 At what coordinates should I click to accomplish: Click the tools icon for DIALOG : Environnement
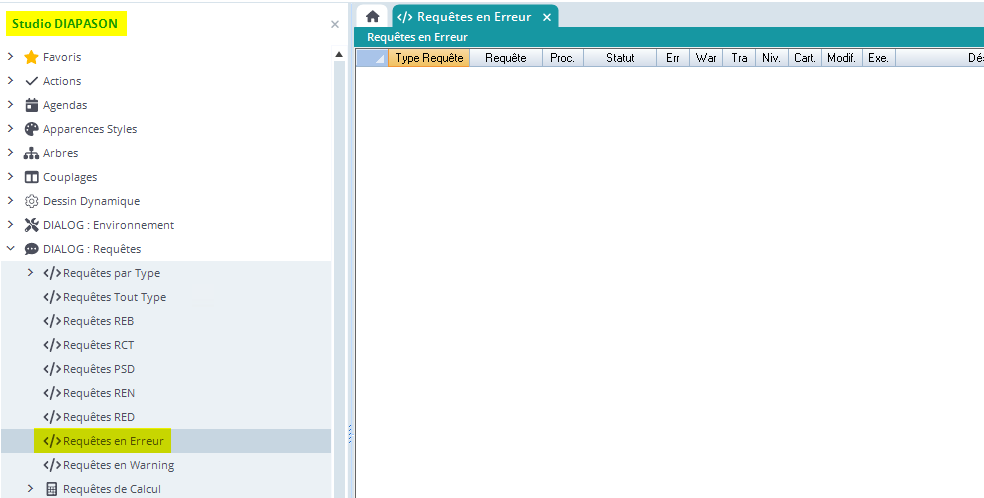[31, 225]
